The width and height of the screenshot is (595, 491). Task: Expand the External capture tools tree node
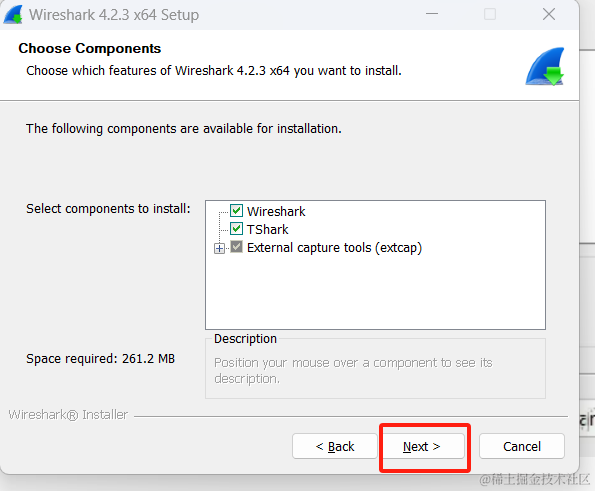click(x=219, y=249)
